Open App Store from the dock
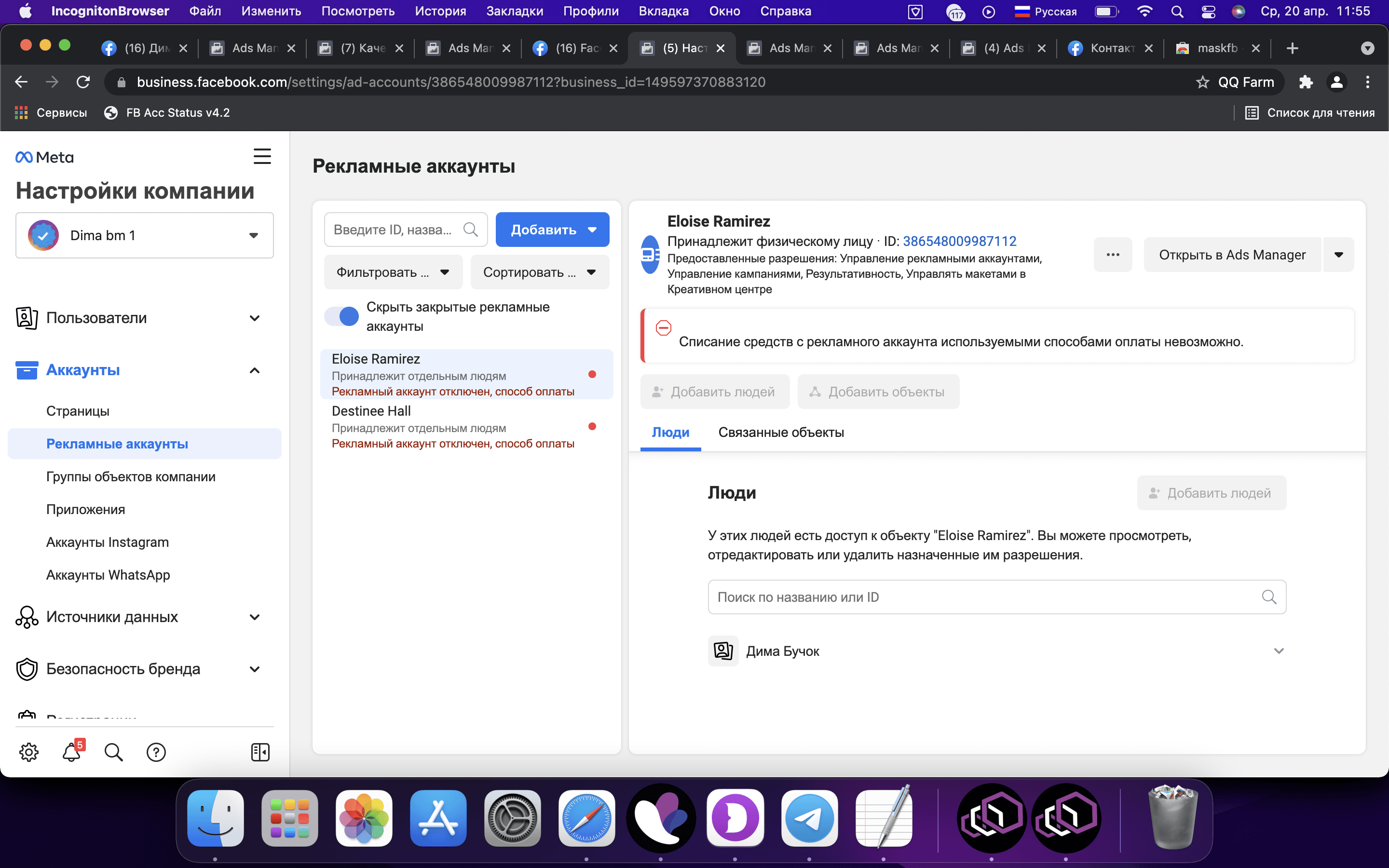 [x=438, y=818]
